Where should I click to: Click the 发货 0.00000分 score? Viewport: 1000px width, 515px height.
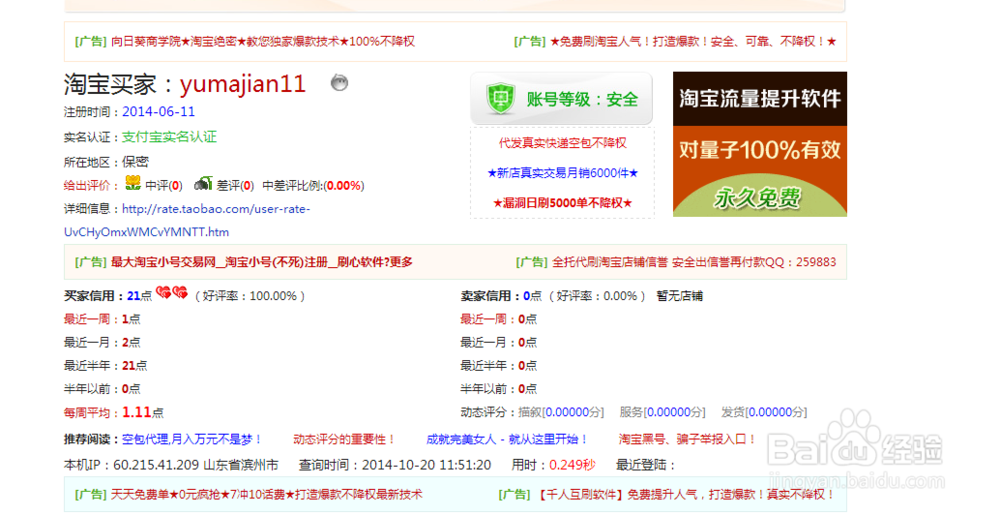point(764,412)
